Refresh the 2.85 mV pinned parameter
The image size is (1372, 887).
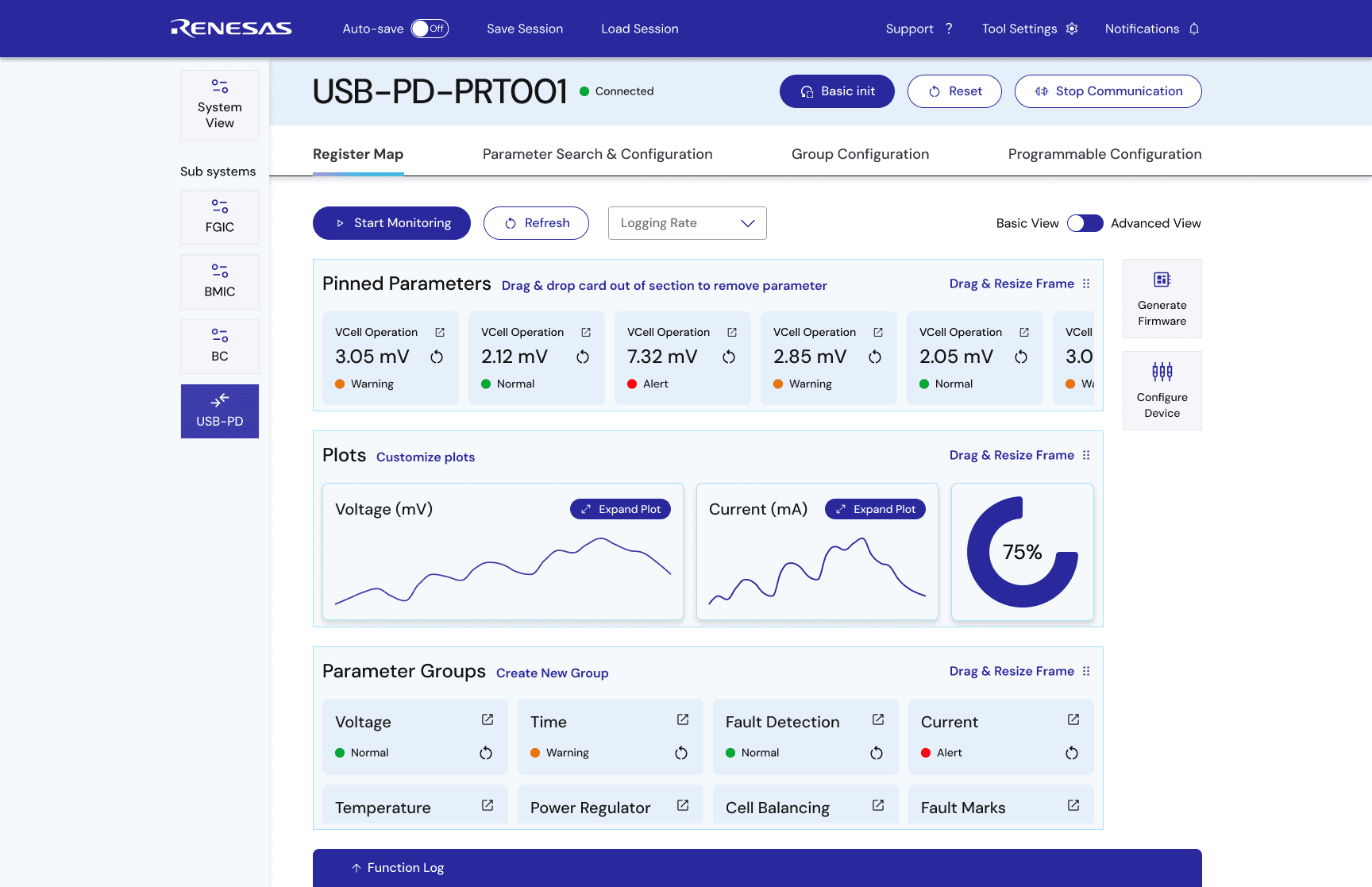(x=875, y=357)
